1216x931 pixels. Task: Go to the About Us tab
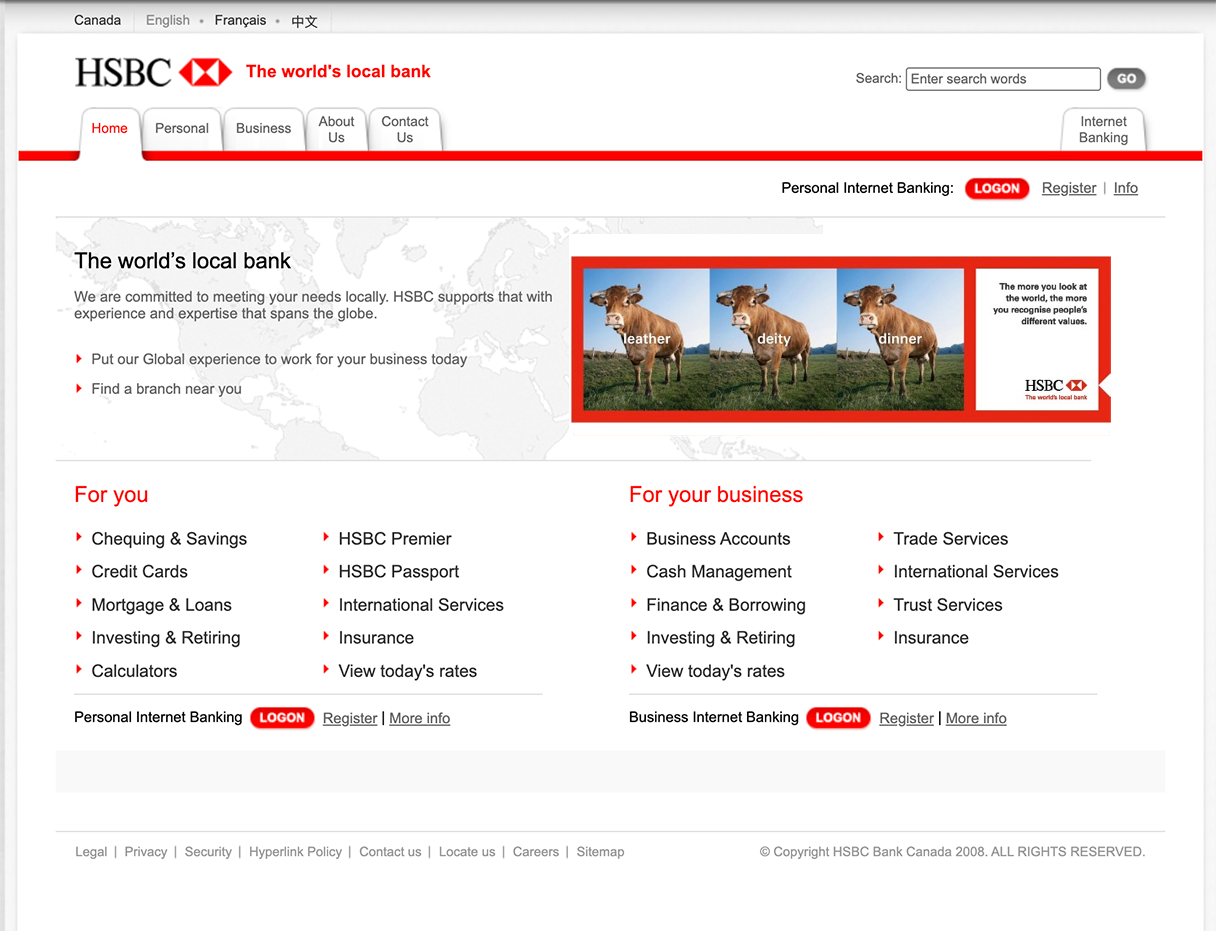pyautogui.click(x=337, y=130)
